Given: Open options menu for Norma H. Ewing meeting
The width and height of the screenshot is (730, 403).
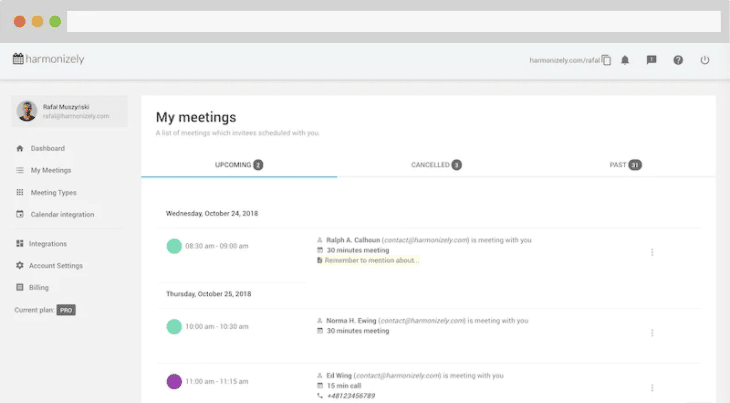Looking at the screenshot, I should [652, 332].
